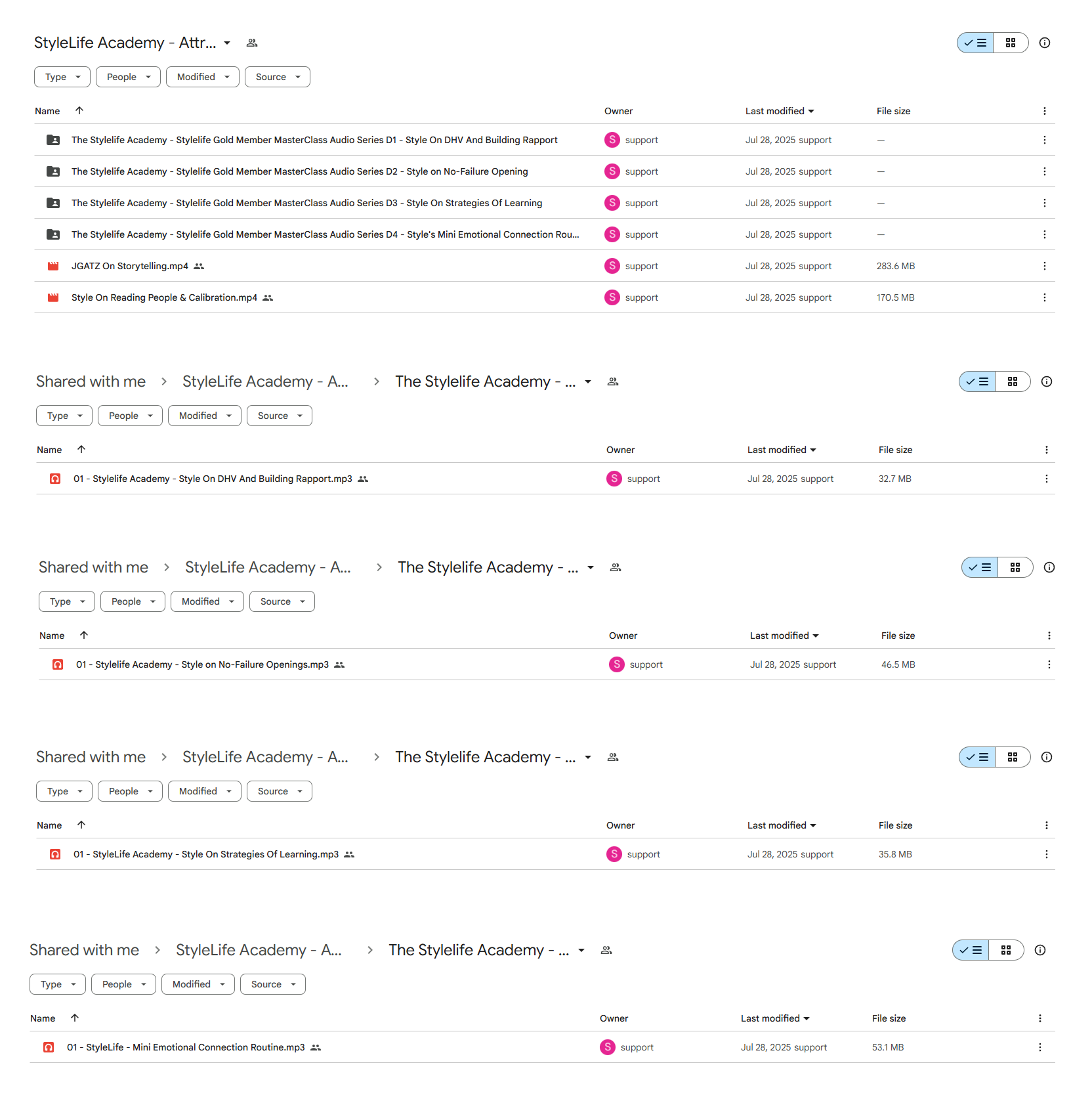The width and height of the screenshot is (1092, 1103).
Task: Open the D1 DHV And Building Rapport folder
Action: click(x=314, y=140)
